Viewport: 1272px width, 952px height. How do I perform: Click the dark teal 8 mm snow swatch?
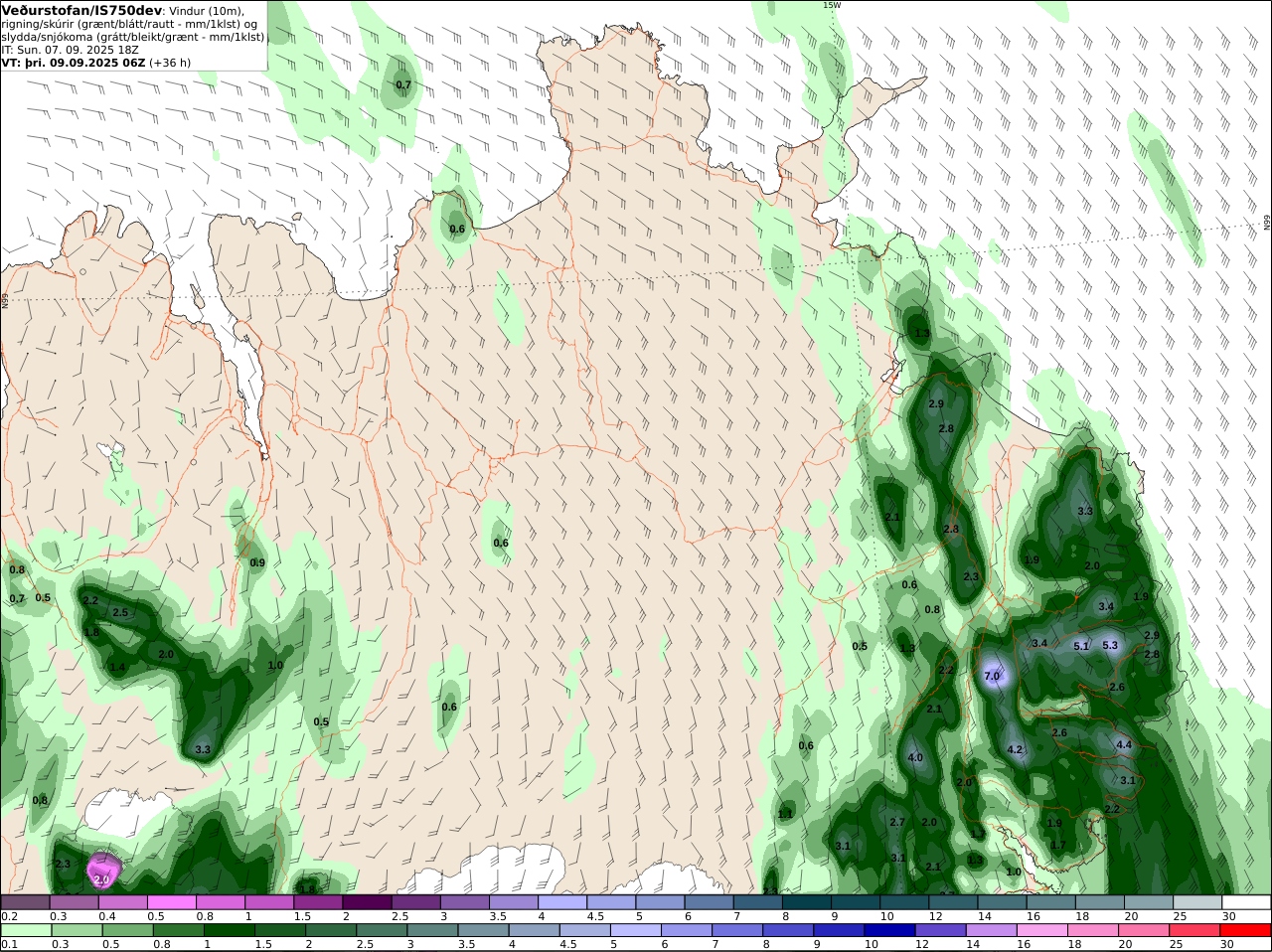pos(807,901)
